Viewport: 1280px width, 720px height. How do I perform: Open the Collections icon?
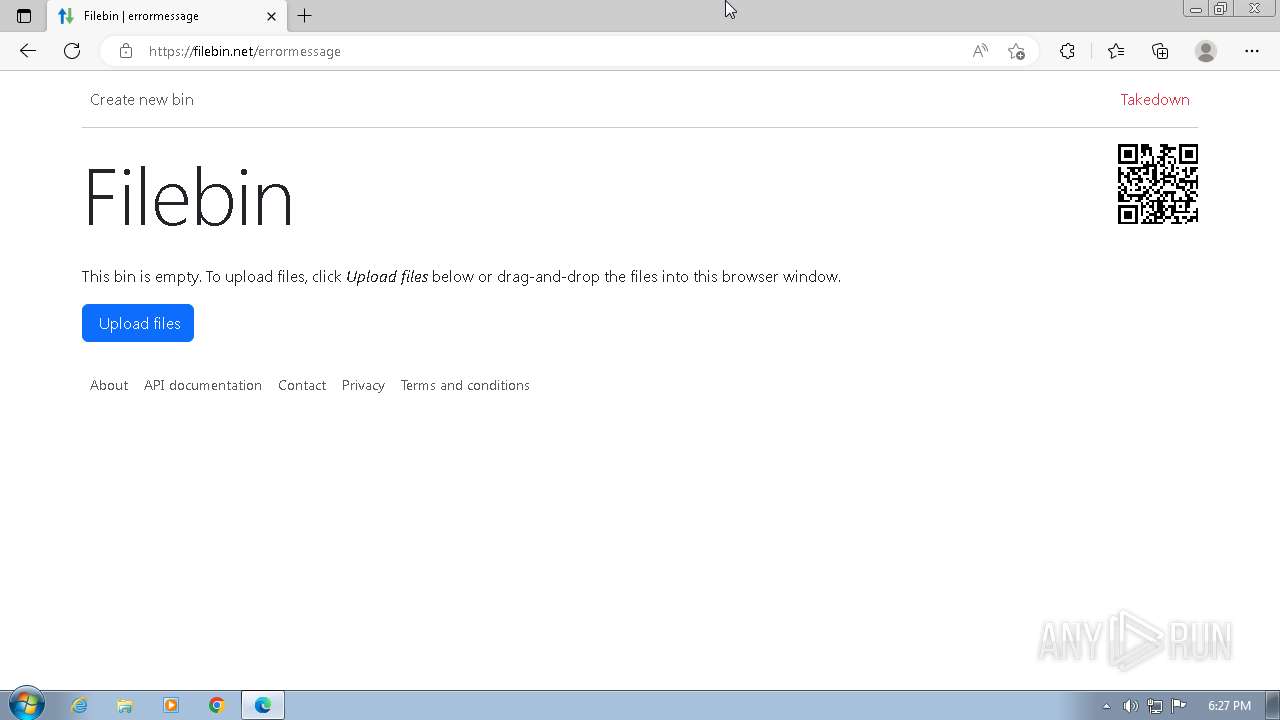[1160, 51]
